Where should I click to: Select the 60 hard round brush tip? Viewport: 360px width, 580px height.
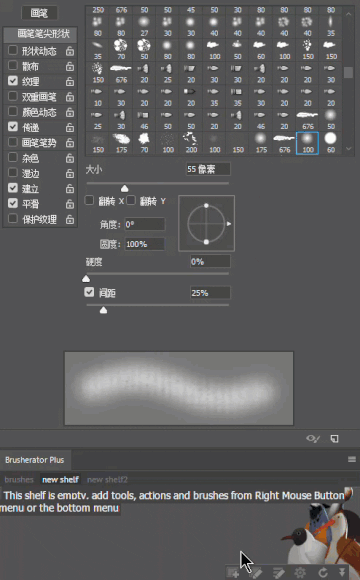pos(330,143)
